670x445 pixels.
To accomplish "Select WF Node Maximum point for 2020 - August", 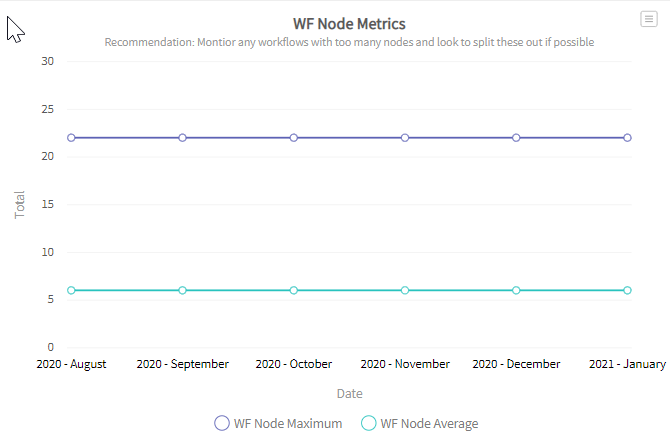I will [71, 137].
